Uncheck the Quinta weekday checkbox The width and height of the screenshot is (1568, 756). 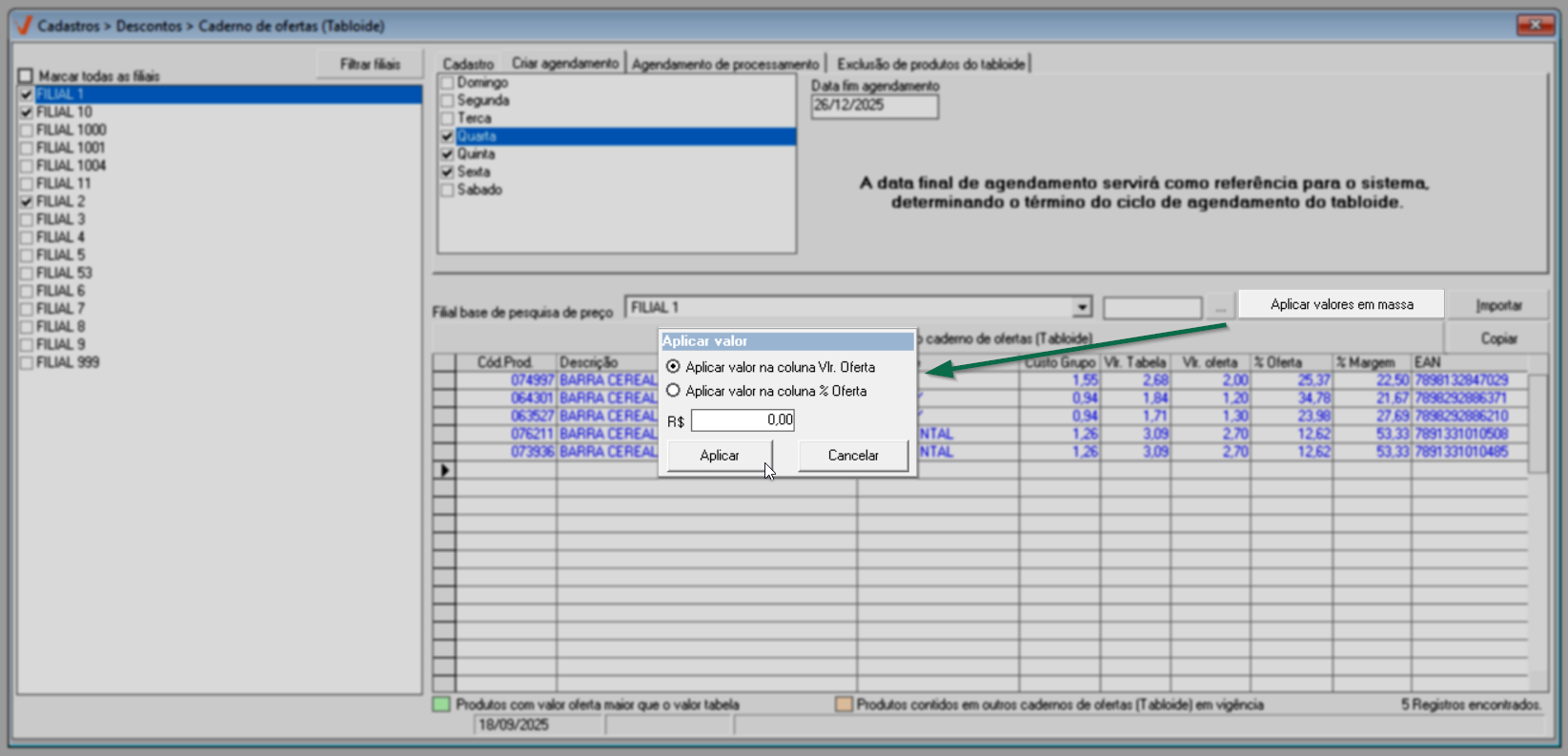tap(447, 154)
